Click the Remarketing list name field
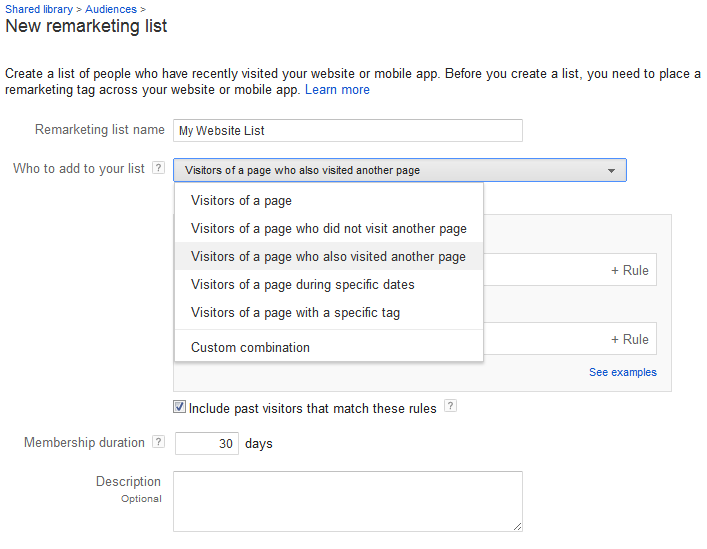 [x=348, y=131]
